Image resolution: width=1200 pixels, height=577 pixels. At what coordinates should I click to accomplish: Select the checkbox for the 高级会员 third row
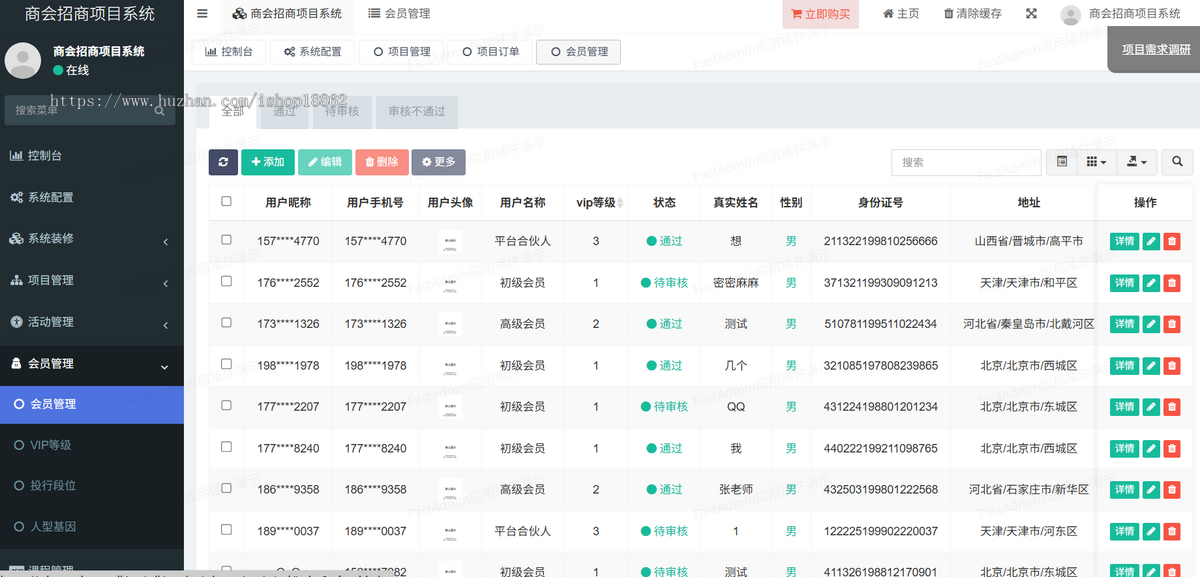[x=227, y=324]
